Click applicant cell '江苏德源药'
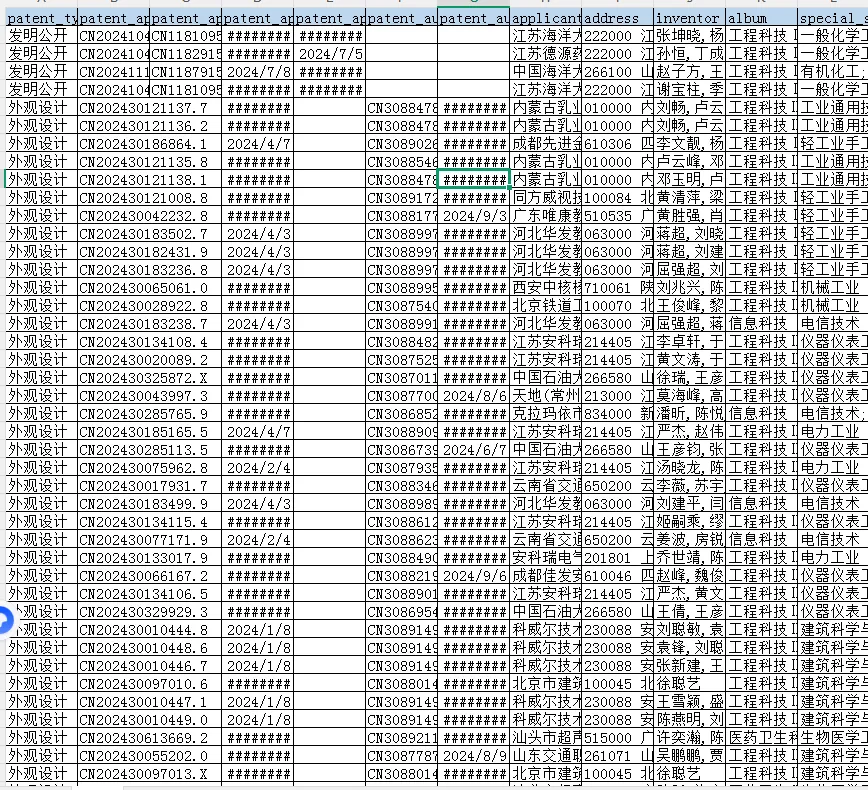Image resolution: width=868 pixels, height=790 pixels. [545, 54]
